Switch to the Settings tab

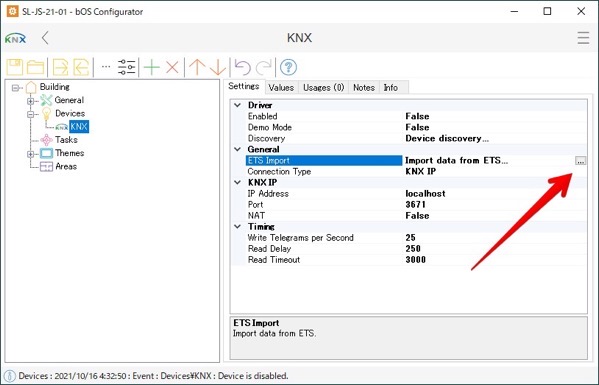point(244,86)
